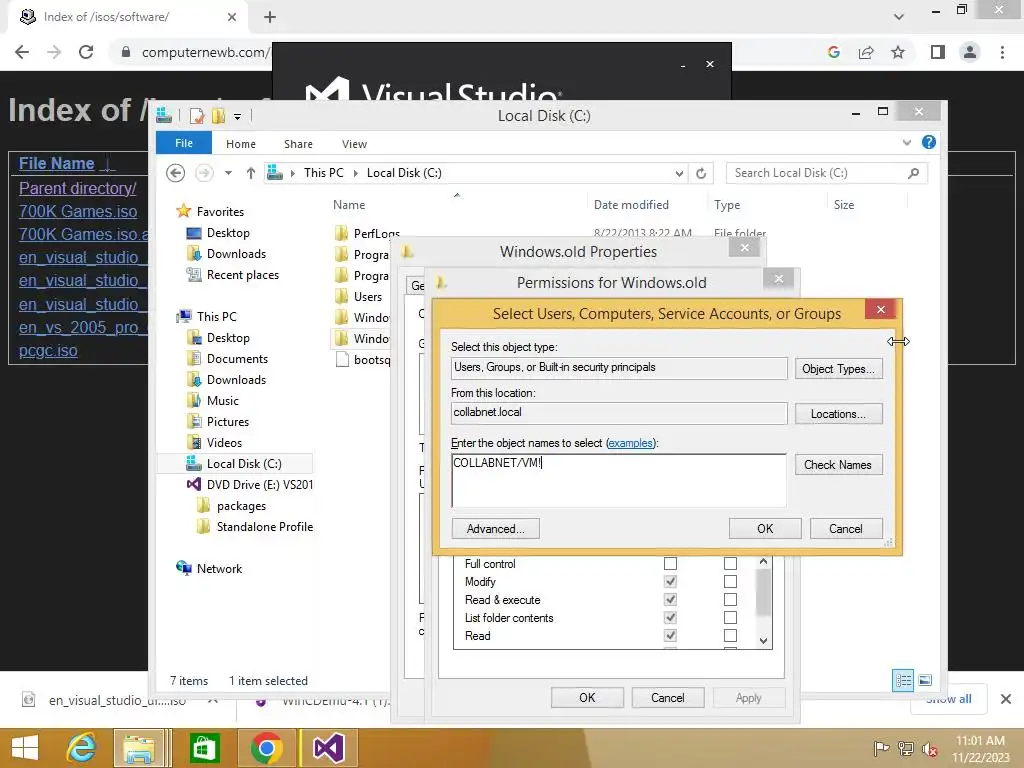
Task: Switch to details view icon
Action: tap(903, 680)
